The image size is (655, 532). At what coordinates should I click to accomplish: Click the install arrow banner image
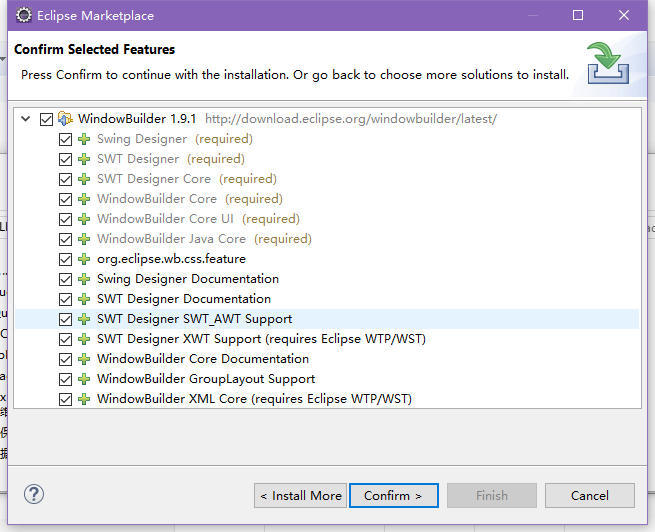(x=608, y=63)
